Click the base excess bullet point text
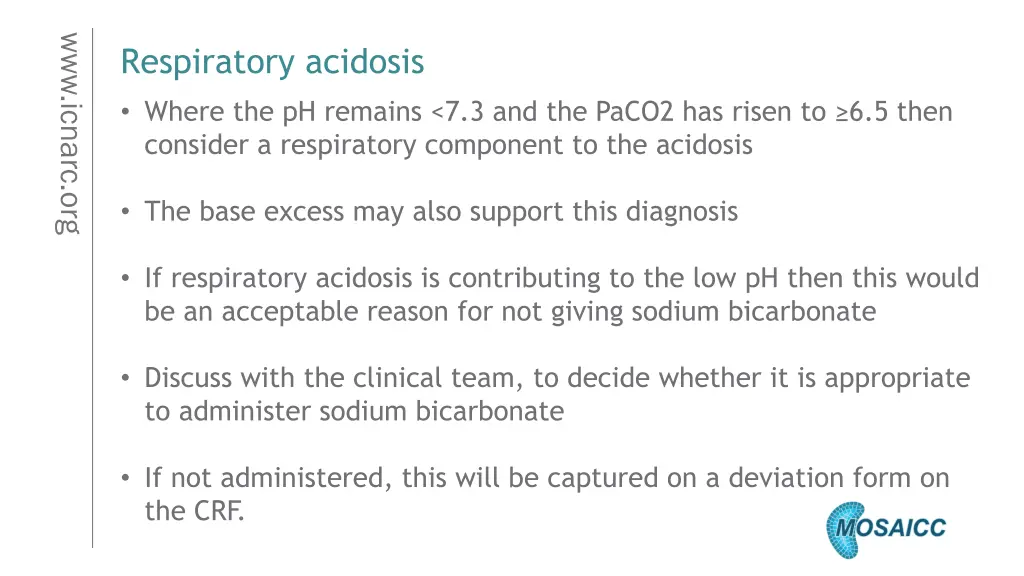Image resolution: width=1024 pixels, height=576 pixels. (x=441, y=212)
